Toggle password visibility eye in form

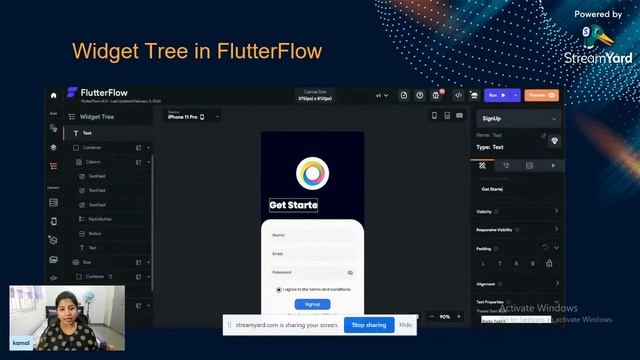tap(350, 272)
